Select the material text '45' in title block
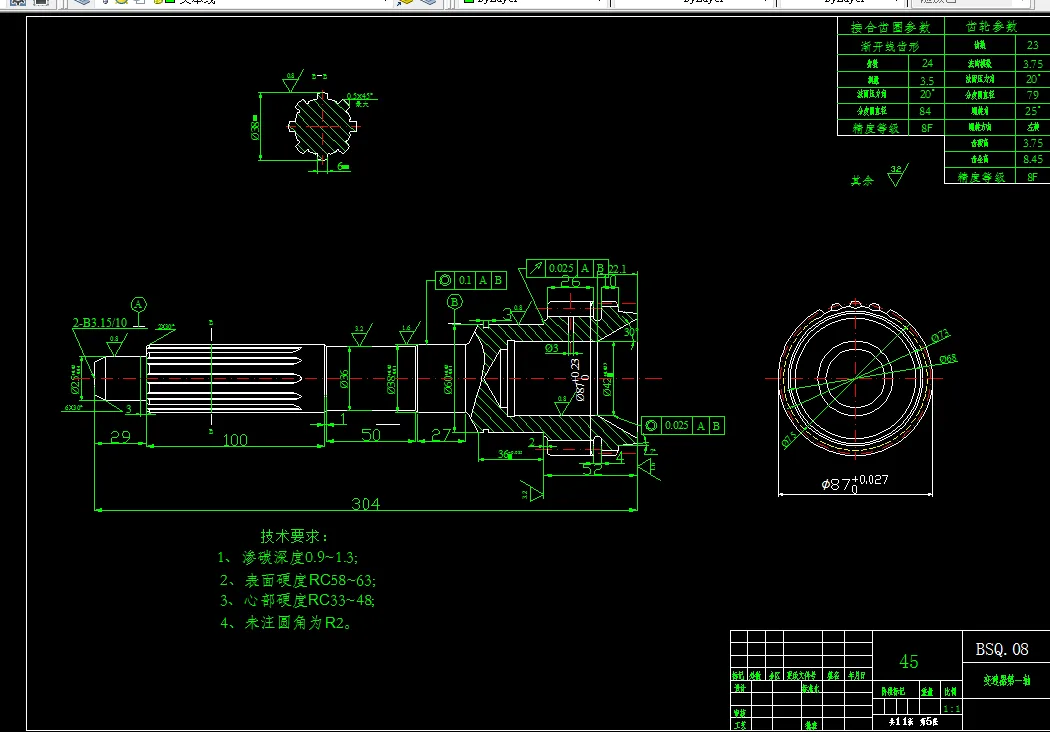Image resolution: width=1050 pixels, height=732 pixels. click(x=909, y=662)
